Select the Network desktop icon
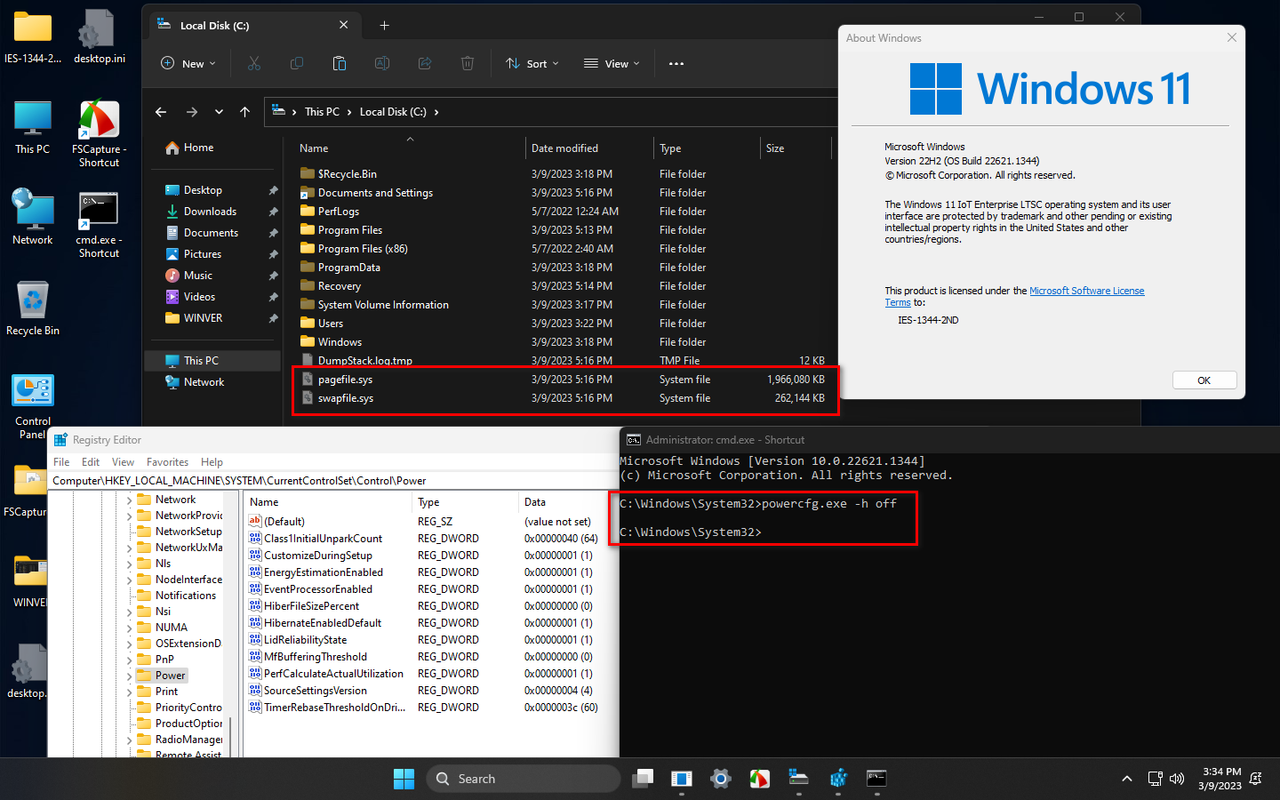 (x=32, y=218)
